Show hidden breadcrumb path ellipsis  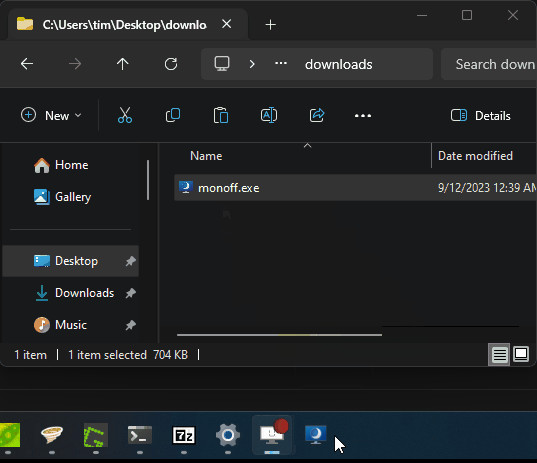pyautogui.click(x=281, y=64)
